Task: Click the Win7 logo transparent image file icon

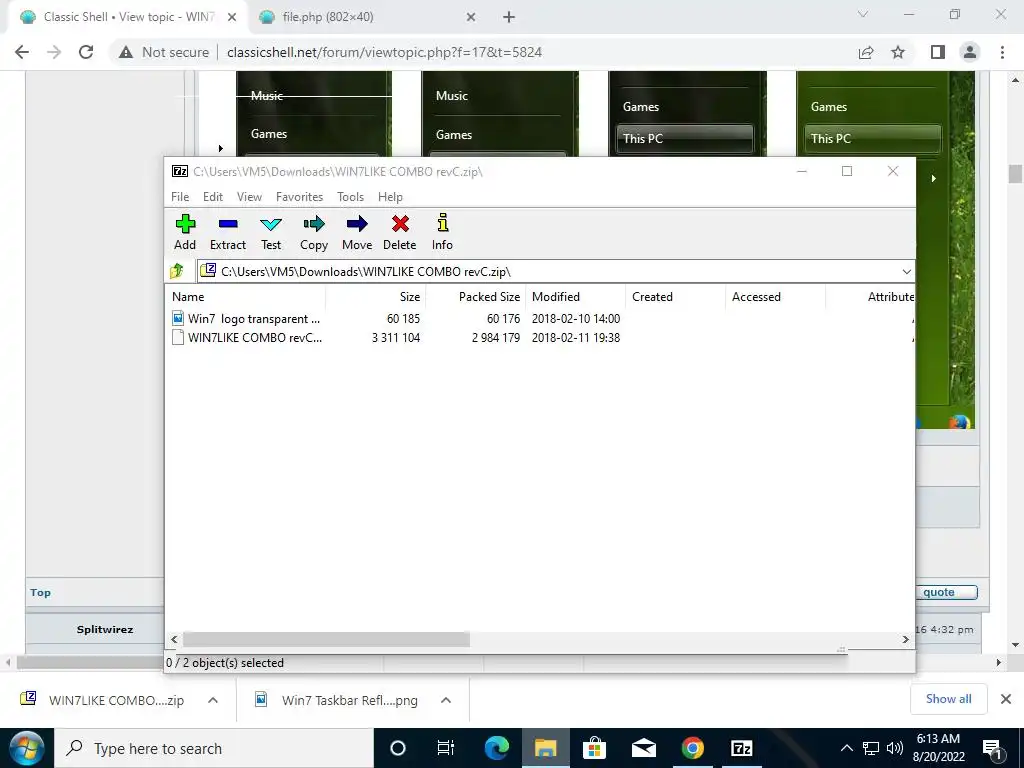Action: coord(178,318)
